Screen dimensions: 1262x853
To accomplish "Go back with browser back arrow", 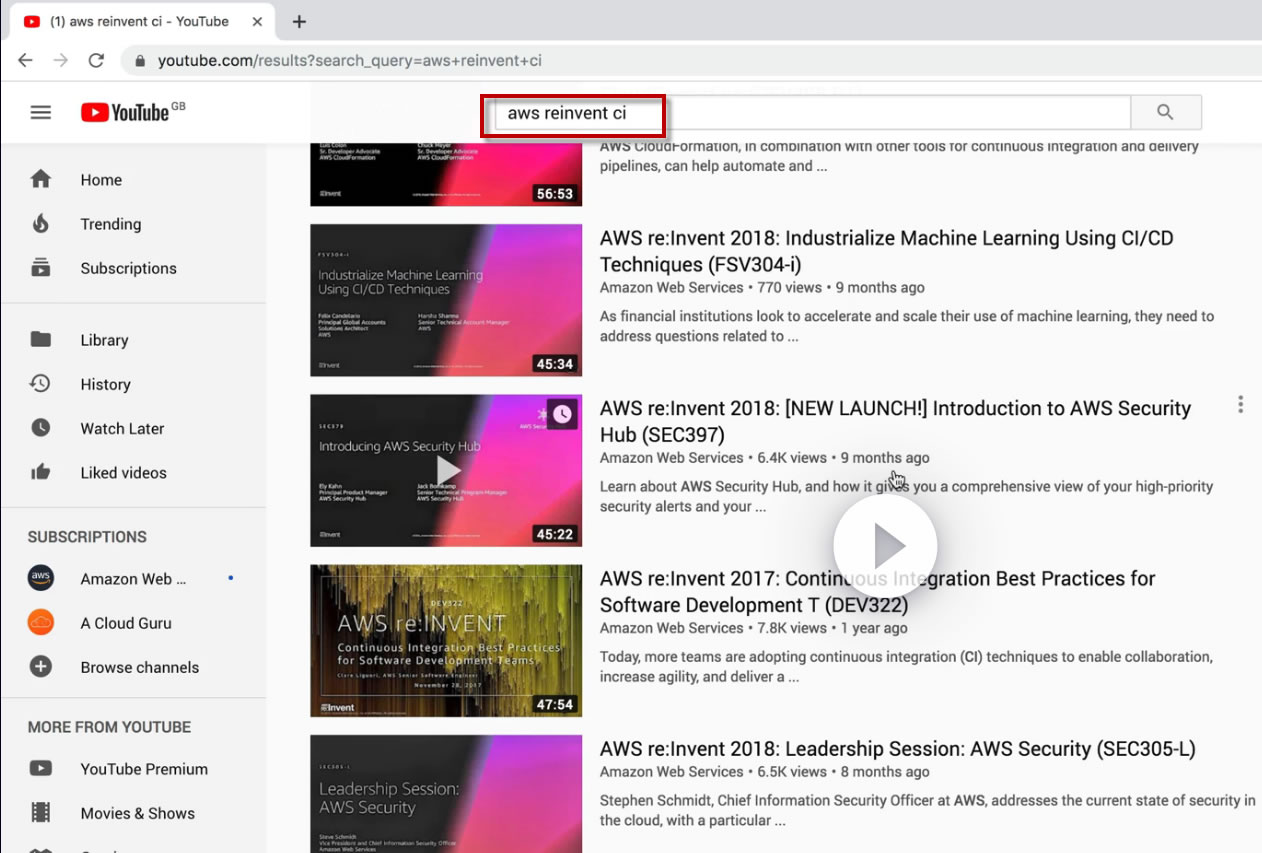I will click(25, 60).
